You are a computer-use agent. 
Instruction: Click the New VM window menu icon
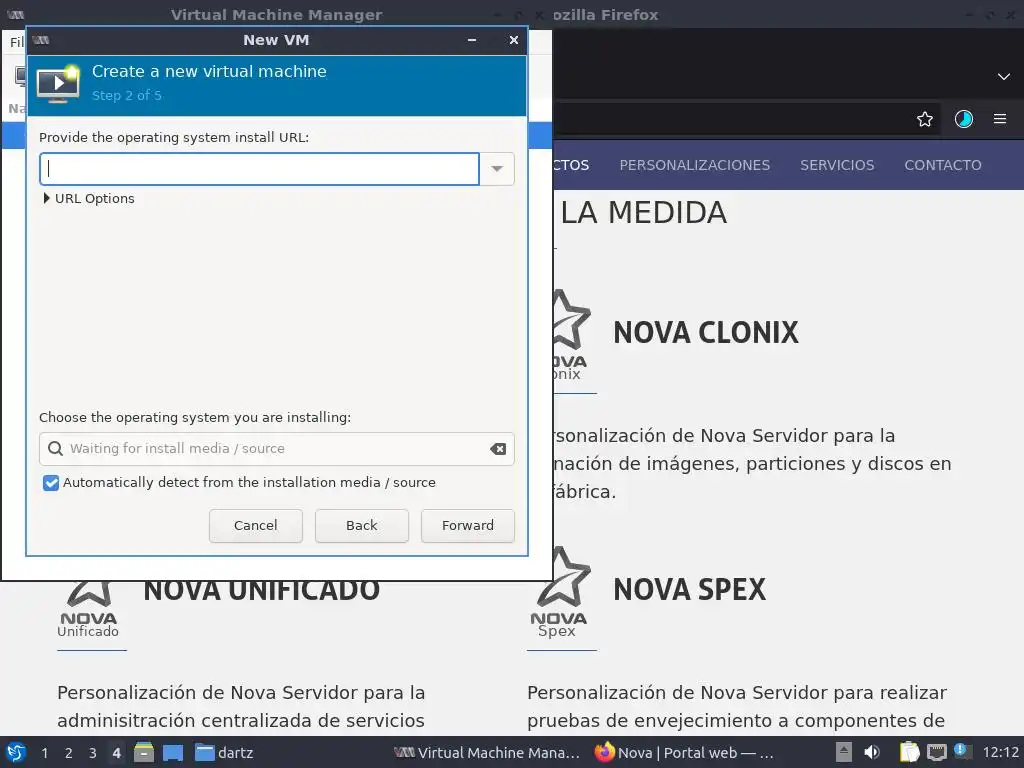41,40
